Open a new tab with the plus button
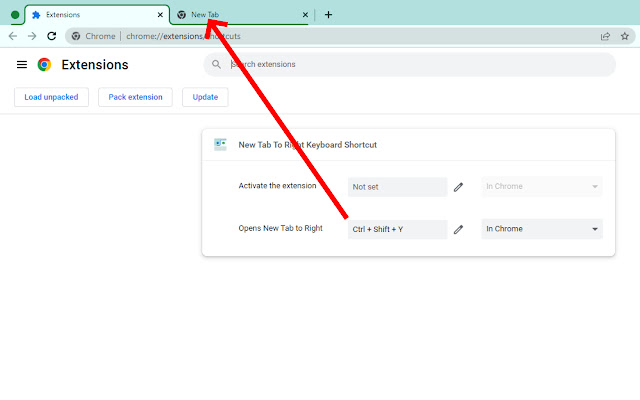Screen dimensions: 640x400 click(x=328, y=15)
